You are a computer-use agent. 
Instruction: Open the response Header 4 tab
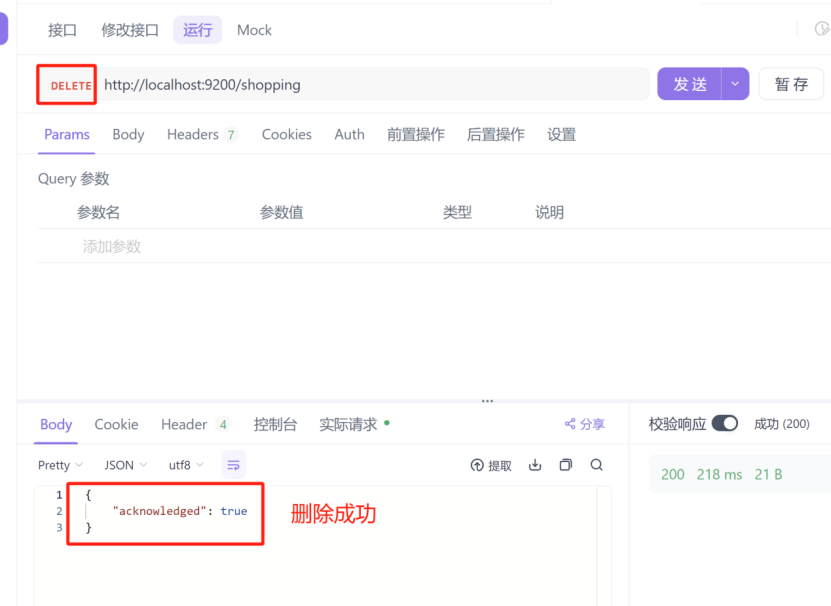pos(195,425)
